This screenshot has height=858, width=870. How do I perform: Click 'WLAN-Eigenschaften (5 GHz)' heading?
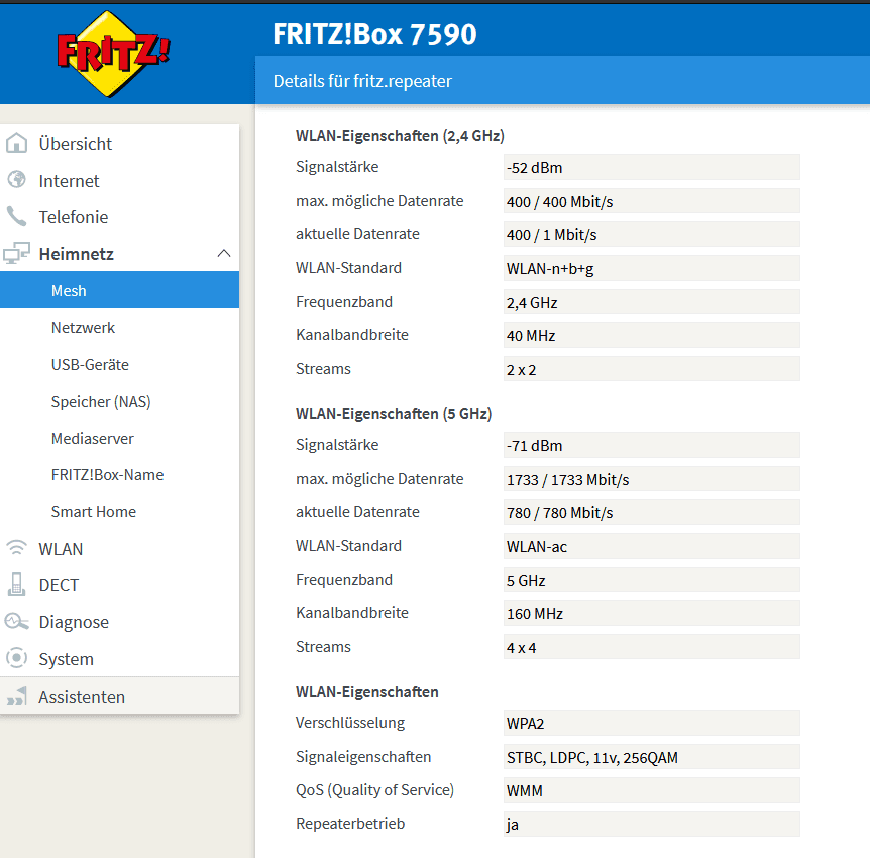(394, 414)
